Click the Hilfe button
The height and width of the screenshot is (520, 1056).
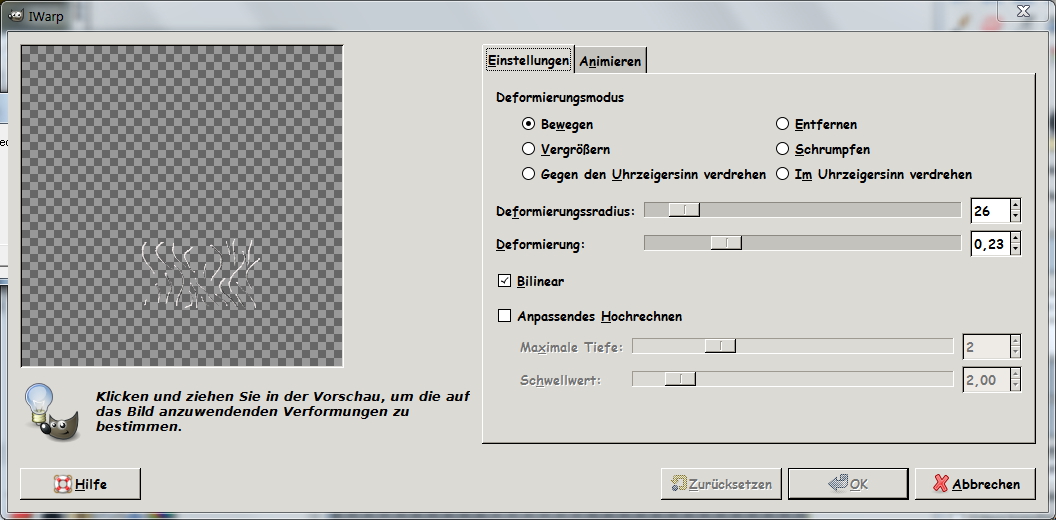click(x=81, y=484)
